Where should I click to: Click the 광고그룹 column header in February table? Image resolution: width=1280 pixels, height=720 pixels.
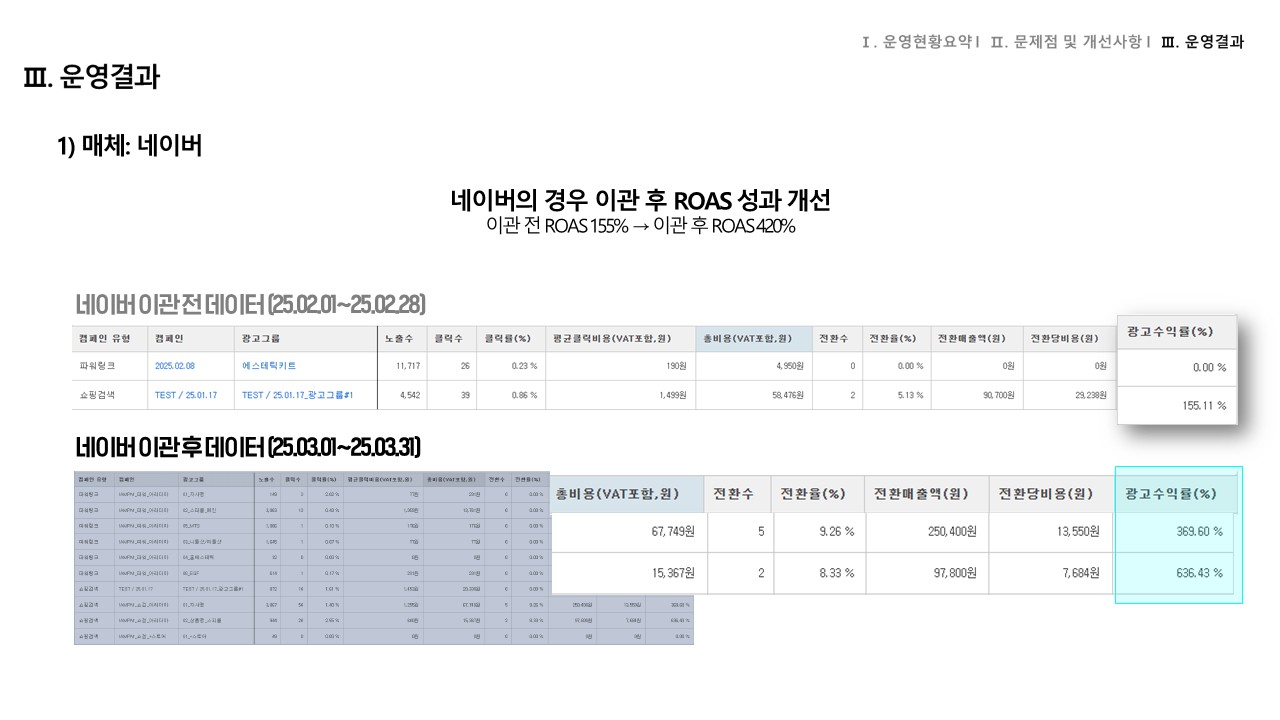point(261,339)
